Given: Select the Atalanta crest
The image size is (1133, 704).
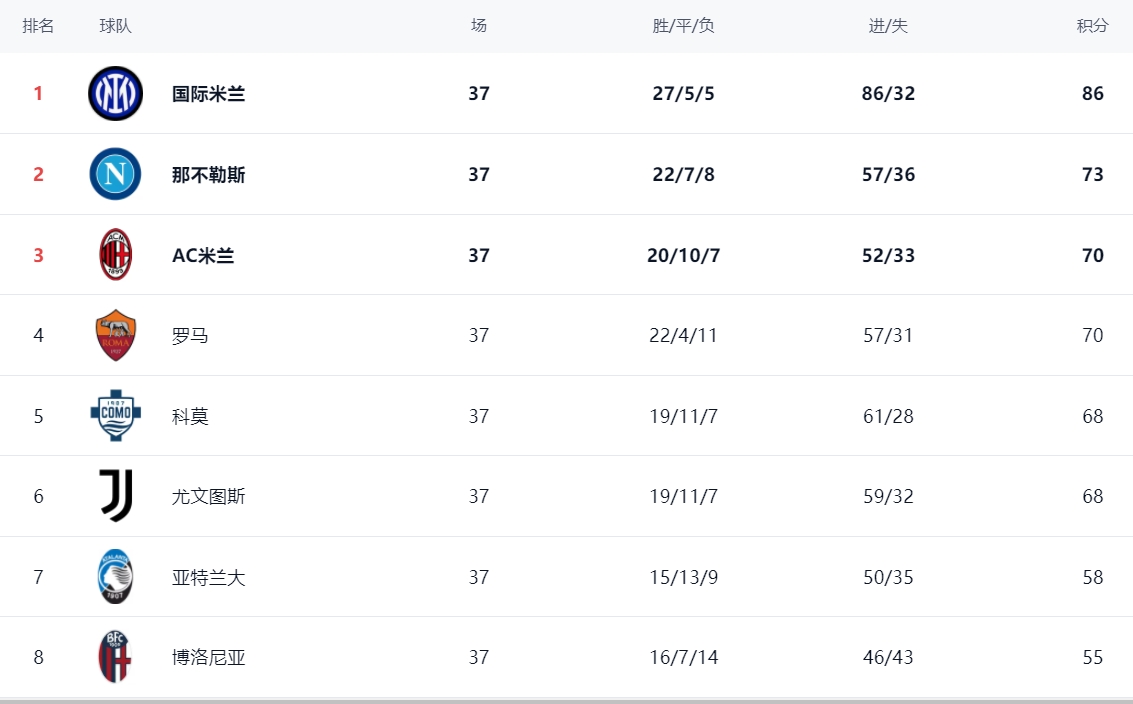Looking at the screenshot, I should coord(116,577).
